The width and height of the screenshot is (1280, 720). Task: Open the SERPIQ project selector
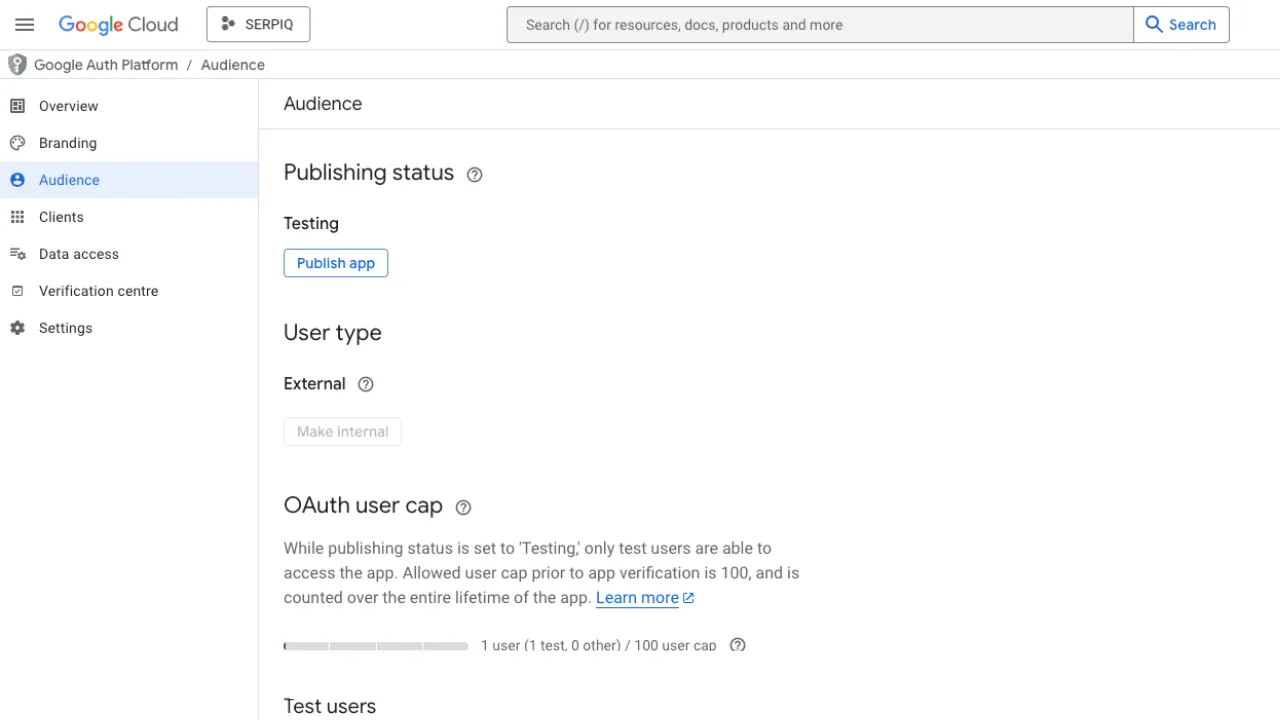pyautogui.click(x=258, y=25)
